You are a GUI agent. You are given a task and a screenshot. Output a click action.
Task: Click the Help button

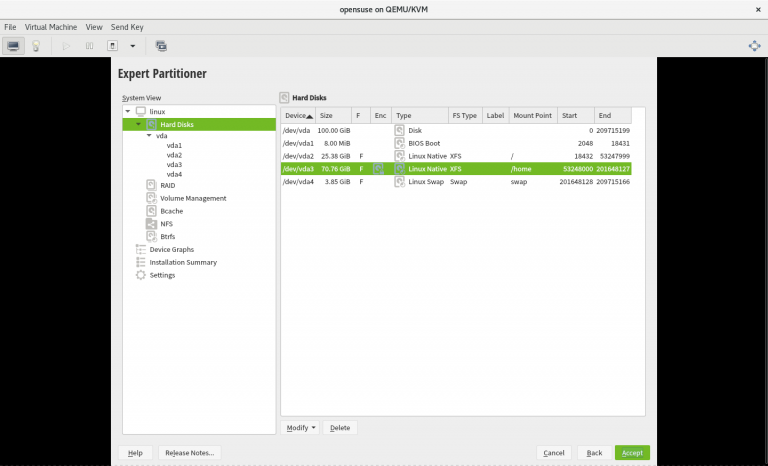pyautogui.click(x=135, y=453)
